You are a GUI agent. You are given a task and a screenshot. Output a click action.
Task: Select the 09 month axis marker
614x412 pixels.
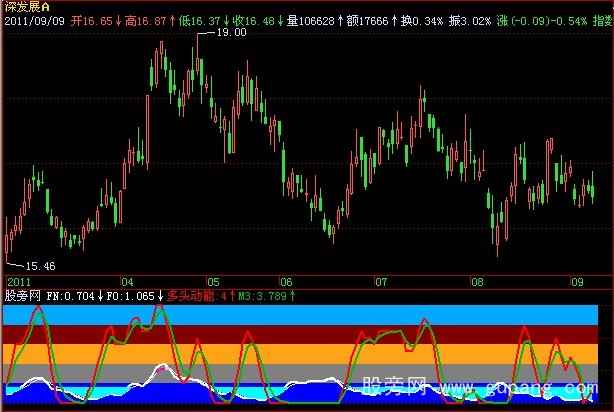(577, 282)
